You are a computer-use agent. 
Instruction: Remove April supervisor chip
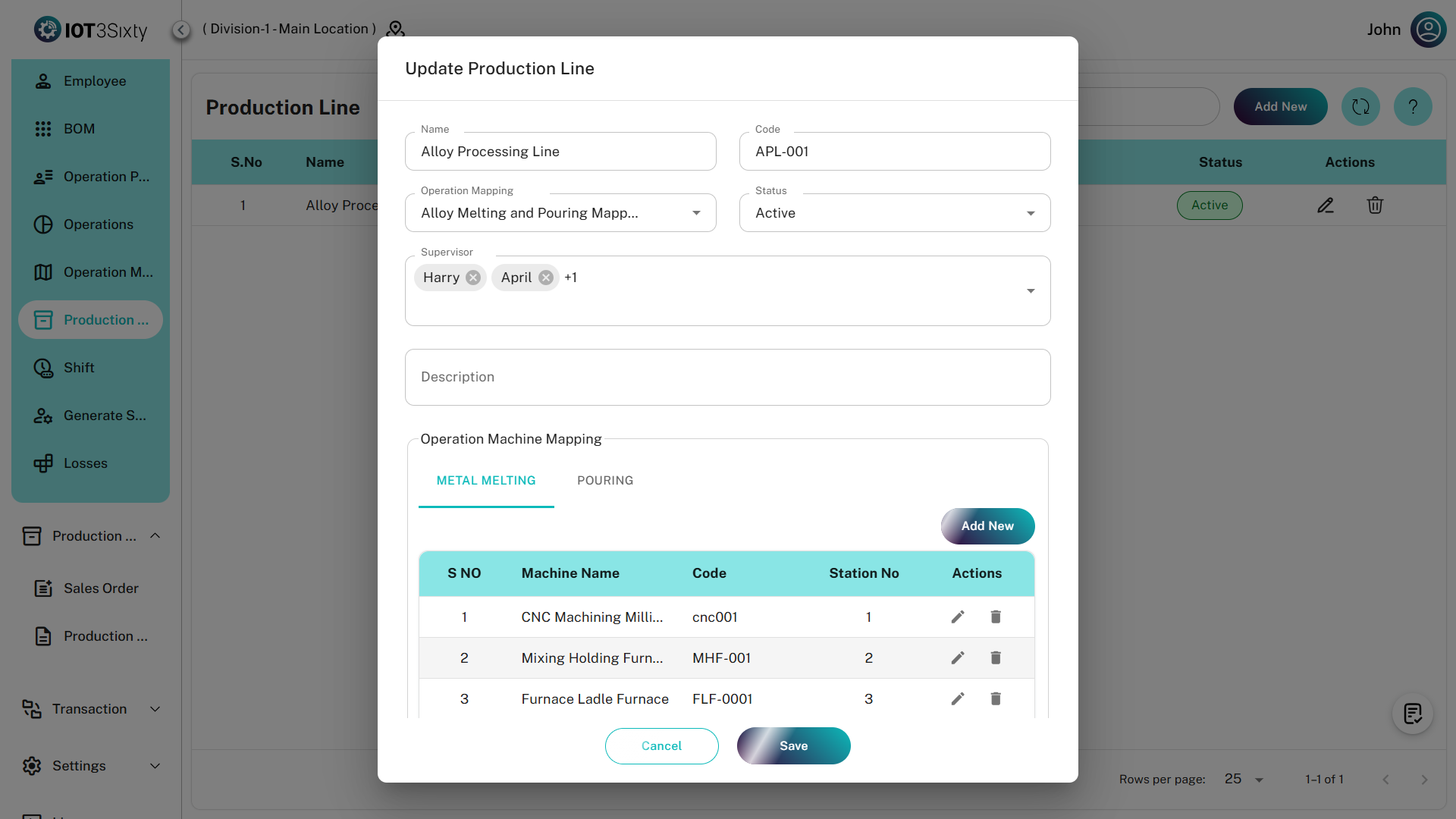(x=546, y=278)
